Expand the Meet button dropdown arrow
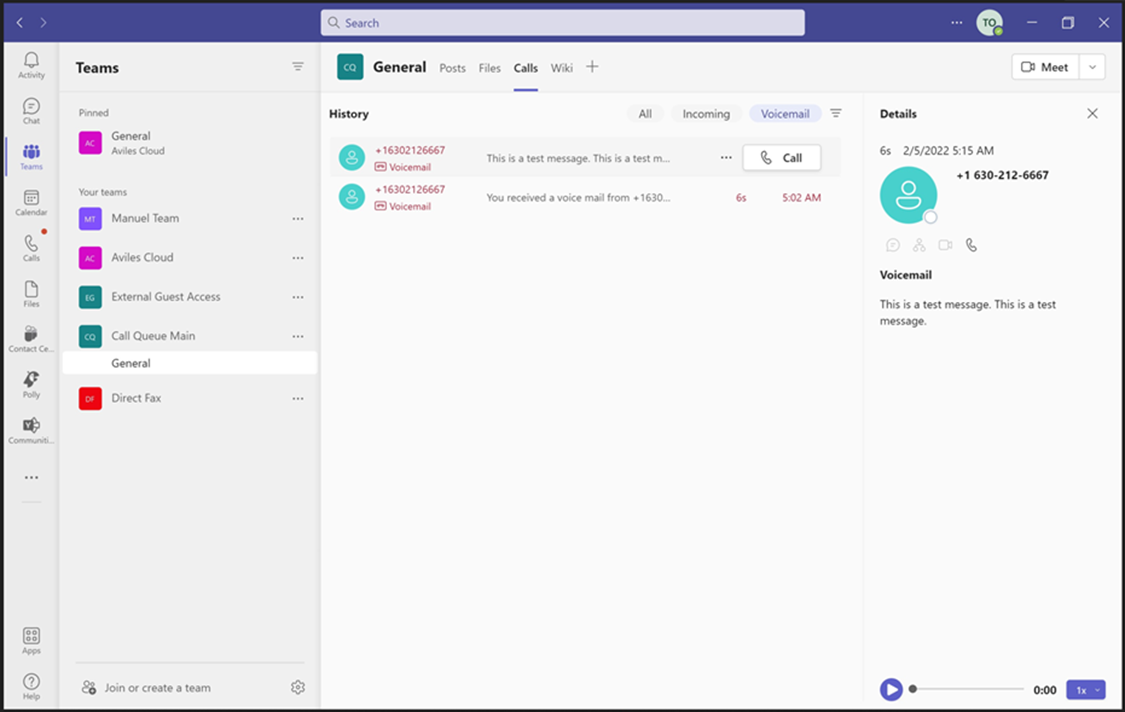Viewport: 1125px width, 712px height. click(1092, 67)
